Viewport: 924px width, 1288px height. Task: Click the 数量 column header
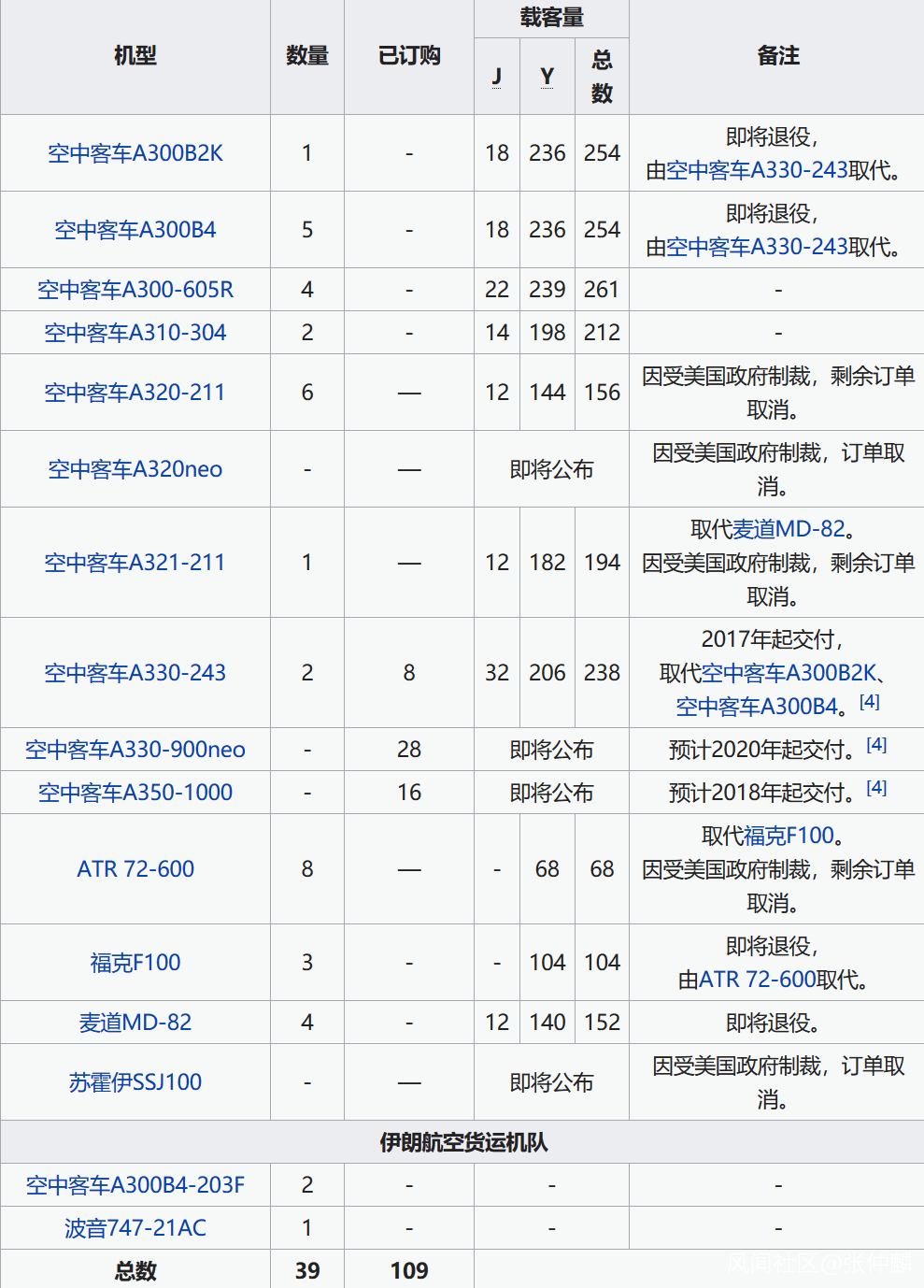[307, 56]
